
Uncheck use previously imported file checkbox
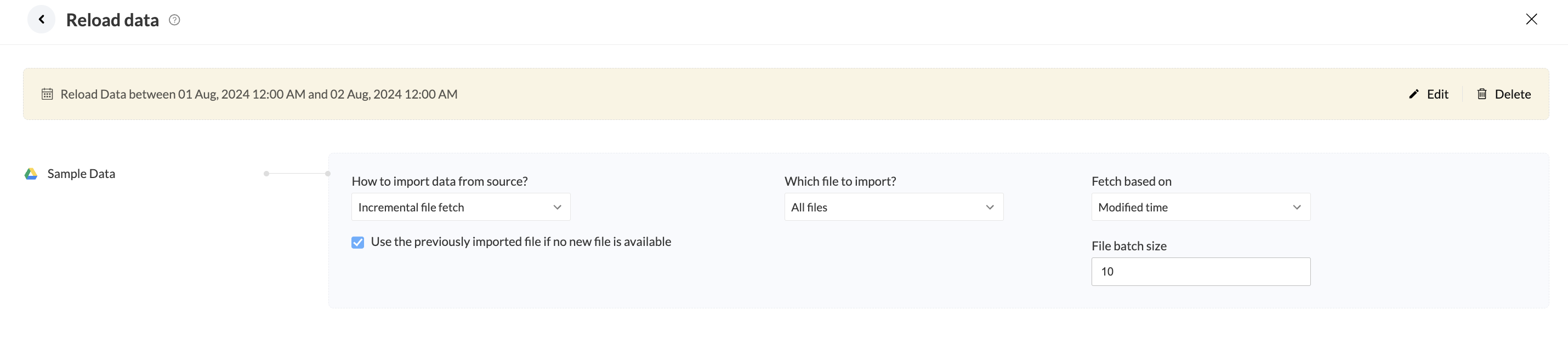pyautogui.click(x=358, y=243)
